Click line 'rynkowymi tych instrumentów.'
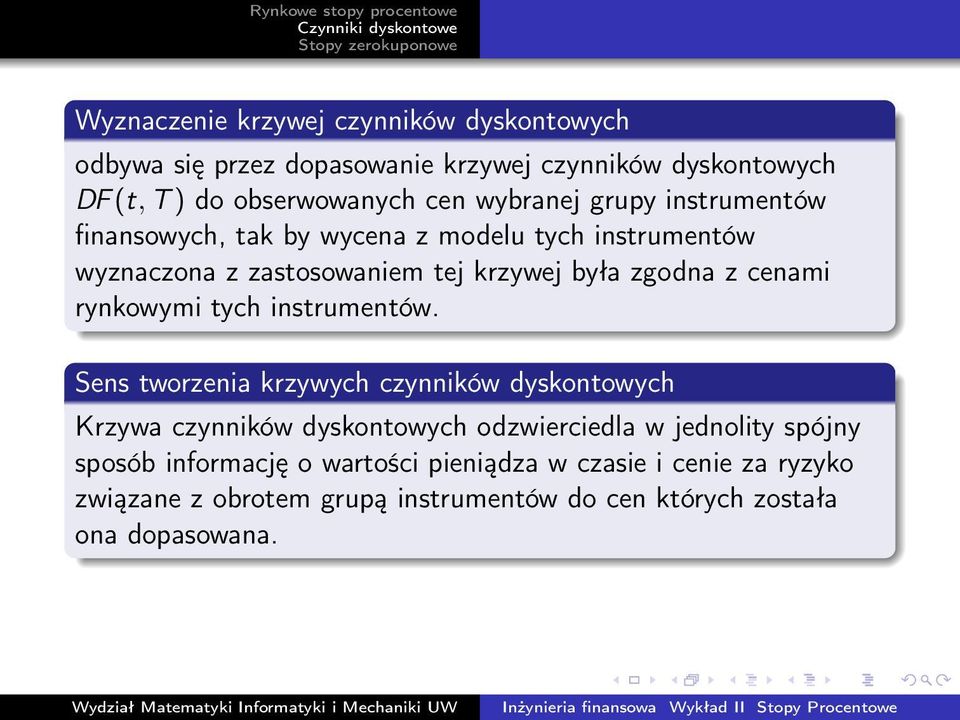The width and height of the screenshot is (960, 720). 257,307
